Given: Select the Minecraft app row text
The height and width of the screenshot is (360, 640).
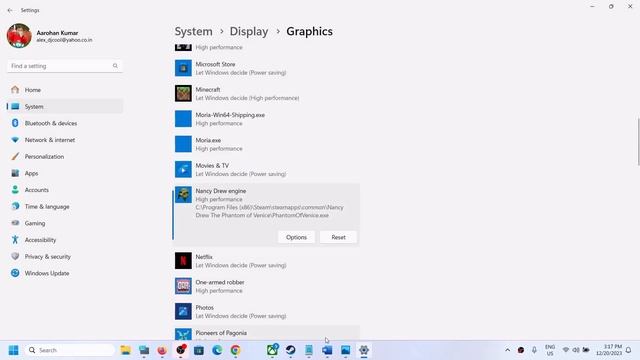Looking at the screenshot, I should pos(247,93).
